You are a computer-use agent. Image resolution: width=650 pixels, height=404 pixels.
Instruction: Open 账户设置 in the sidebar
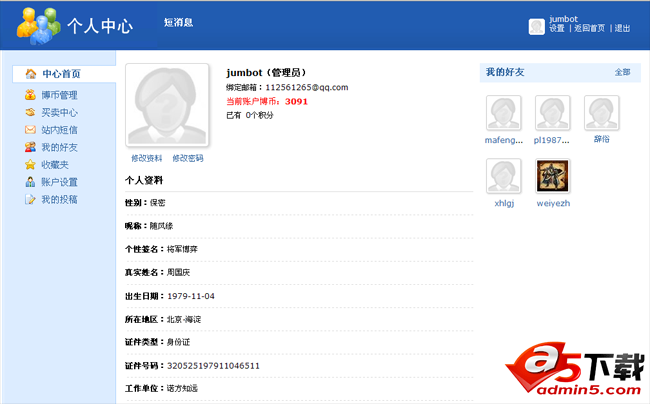click(x=59, y=182)
